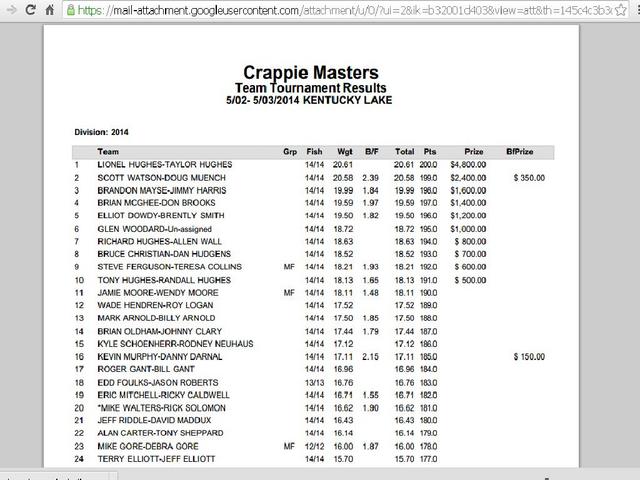Focus the address bar URL field
640x480 pixels.
coord(344,10)
